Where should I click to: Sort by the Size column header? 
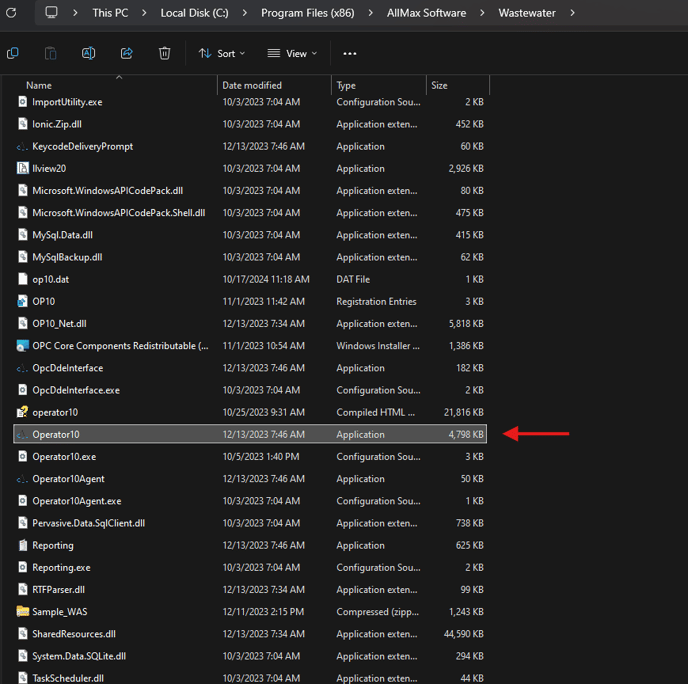click(x=439, y=86)
